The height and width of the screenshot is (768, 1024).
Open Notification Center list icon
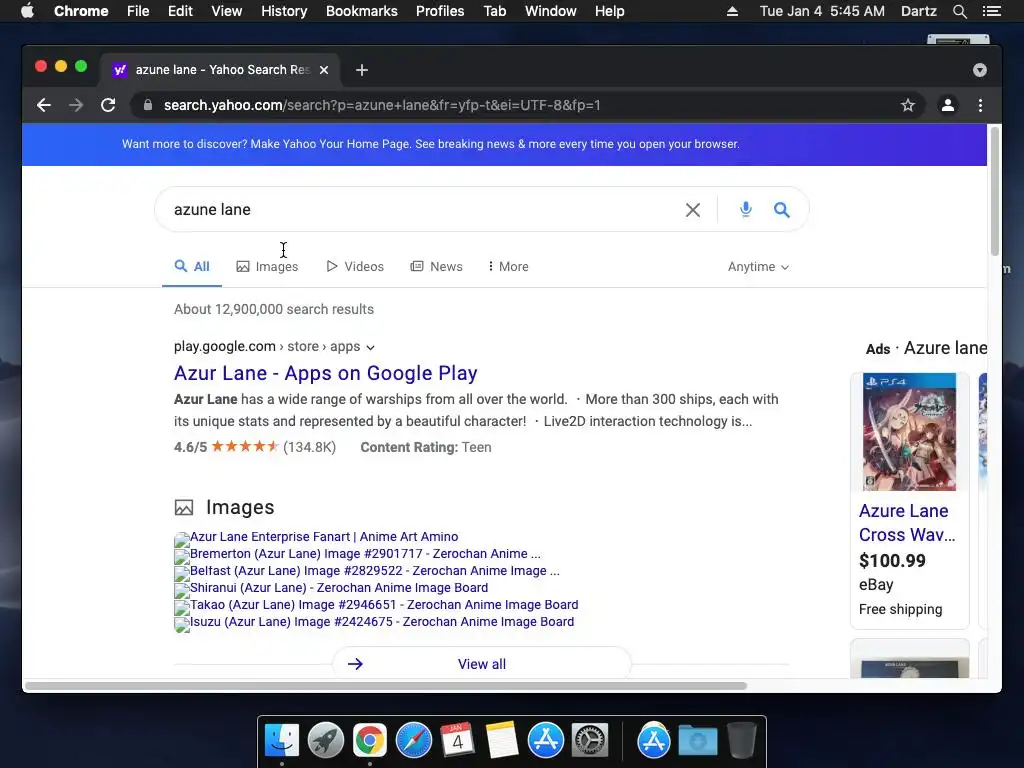[992, 11]
